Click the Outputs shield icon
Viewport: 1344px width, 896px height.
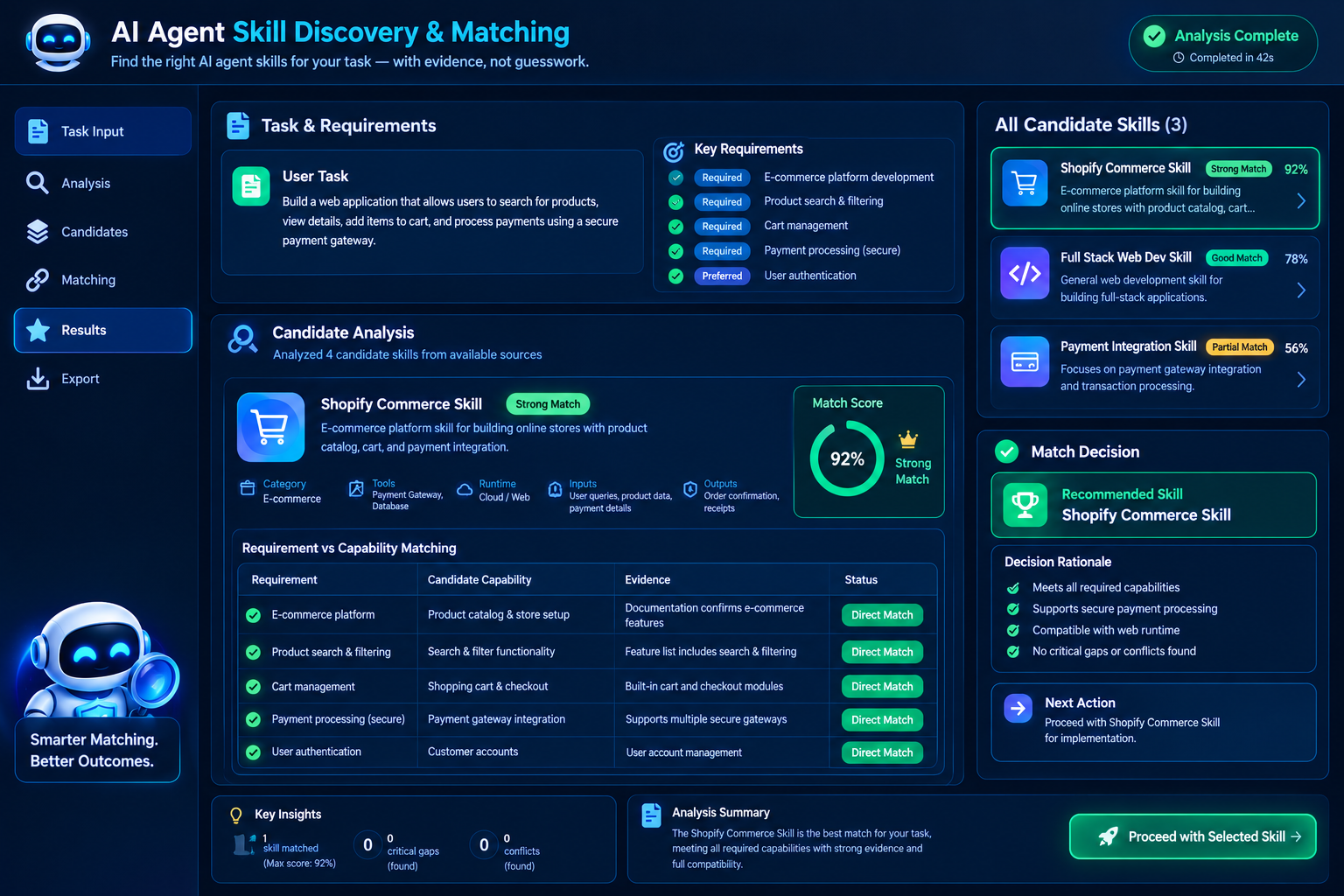pos(690,489)
